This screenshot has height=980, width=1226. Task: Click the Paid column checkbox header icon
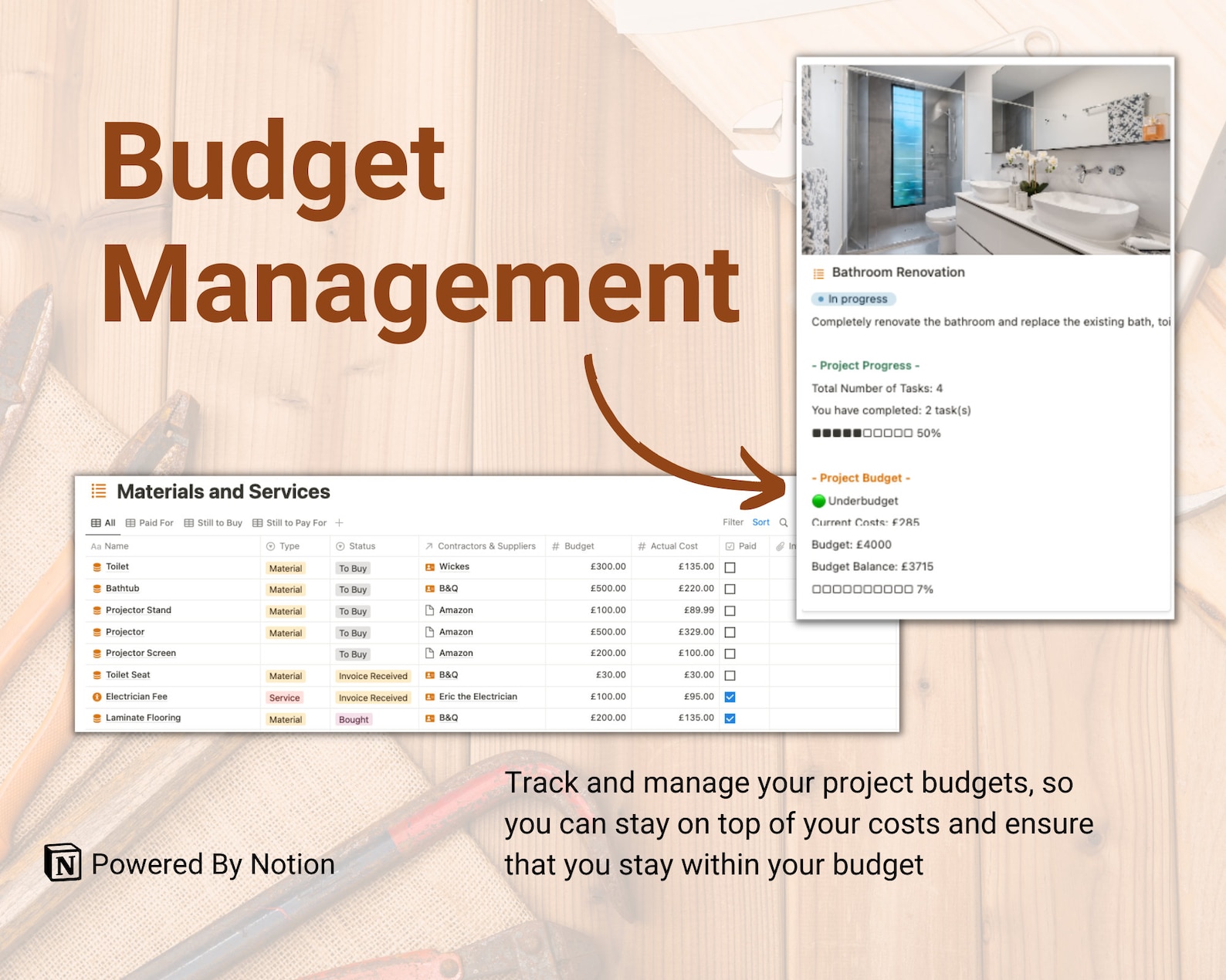point(730,546)
